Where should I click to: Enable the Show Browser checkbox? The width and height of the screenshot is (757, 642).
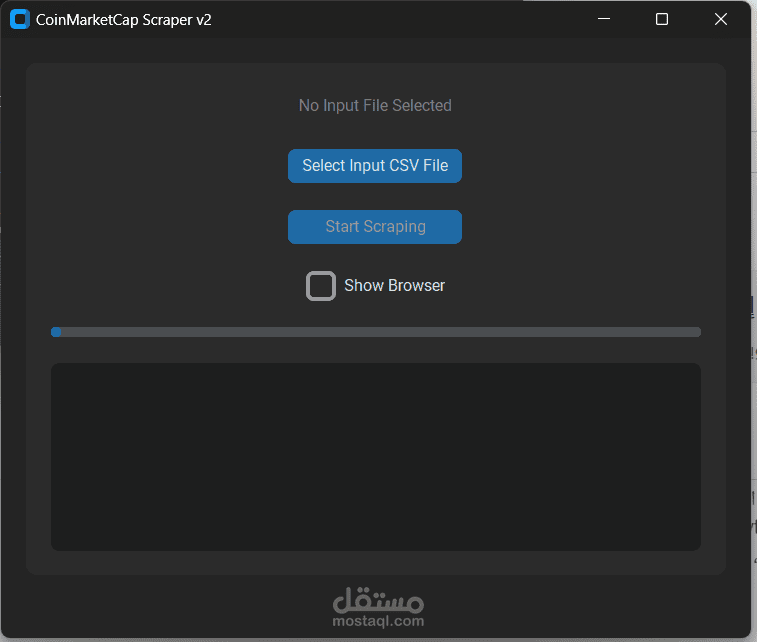[x=321, y=286]
